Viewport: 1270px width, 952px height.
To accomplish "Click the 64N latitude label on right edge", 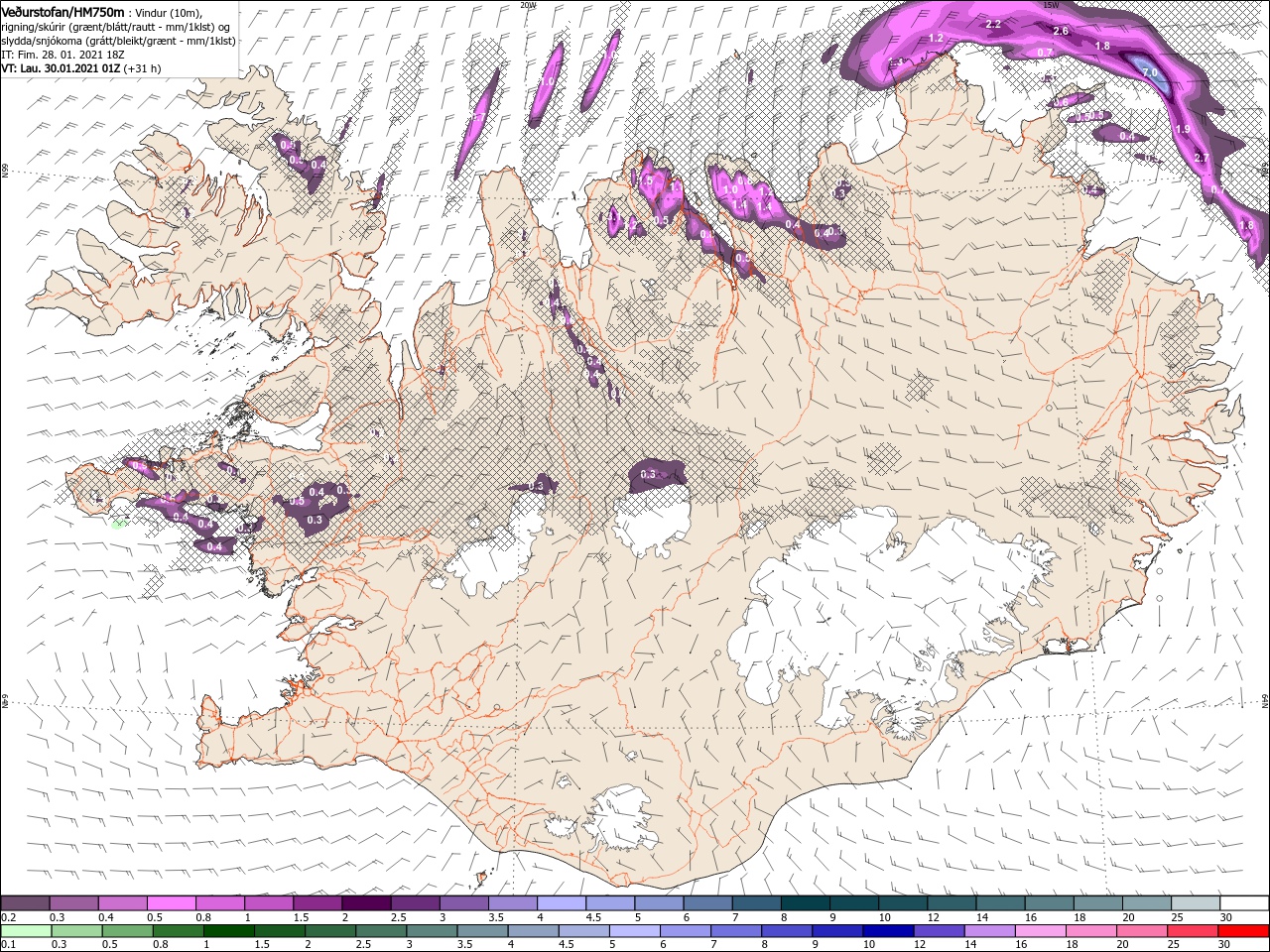I will click(x=1265, y=700).
